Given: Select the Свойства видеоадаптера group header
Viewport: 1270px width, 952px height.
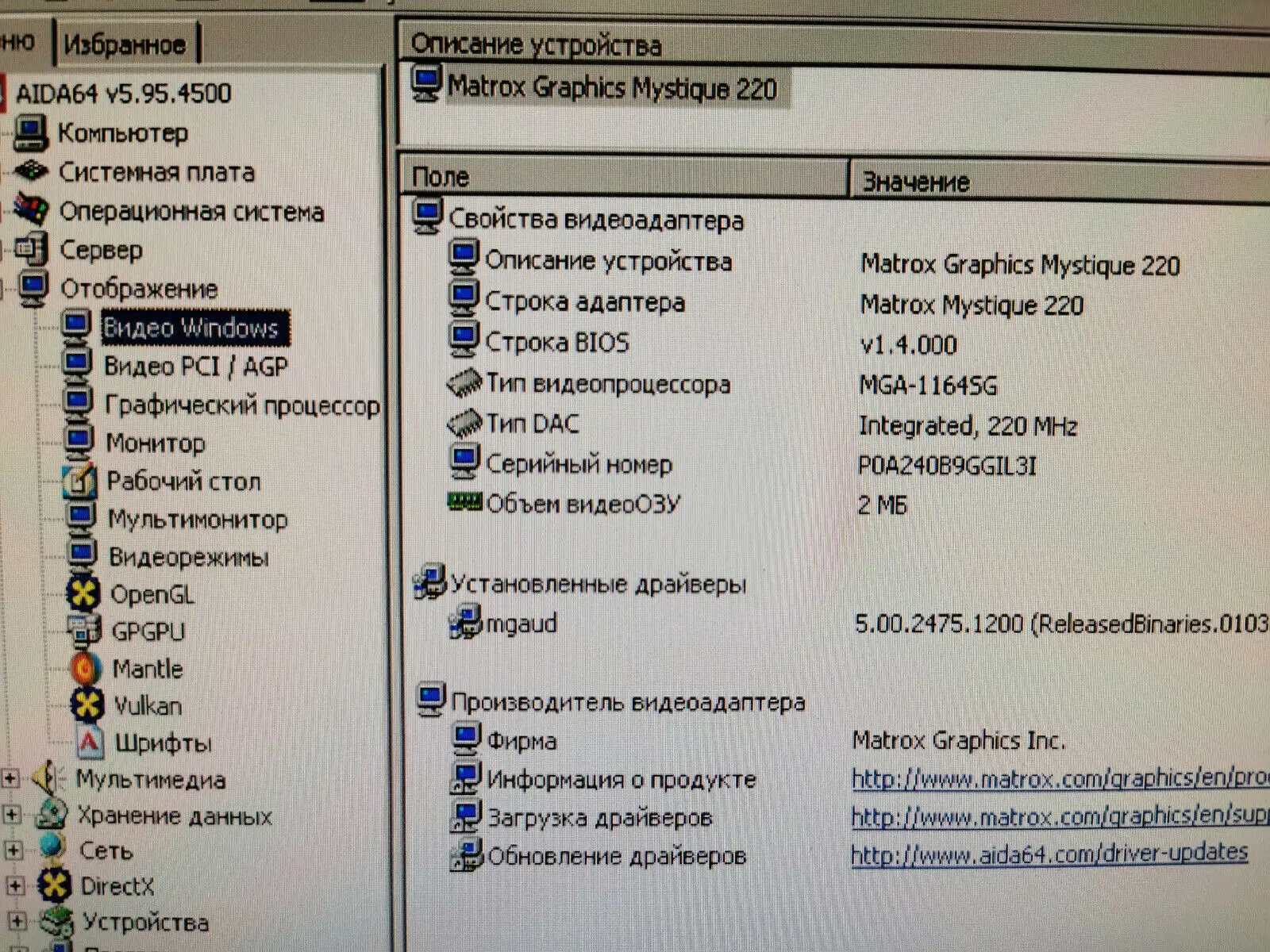Looking at the screenshot, I should 595,219.
